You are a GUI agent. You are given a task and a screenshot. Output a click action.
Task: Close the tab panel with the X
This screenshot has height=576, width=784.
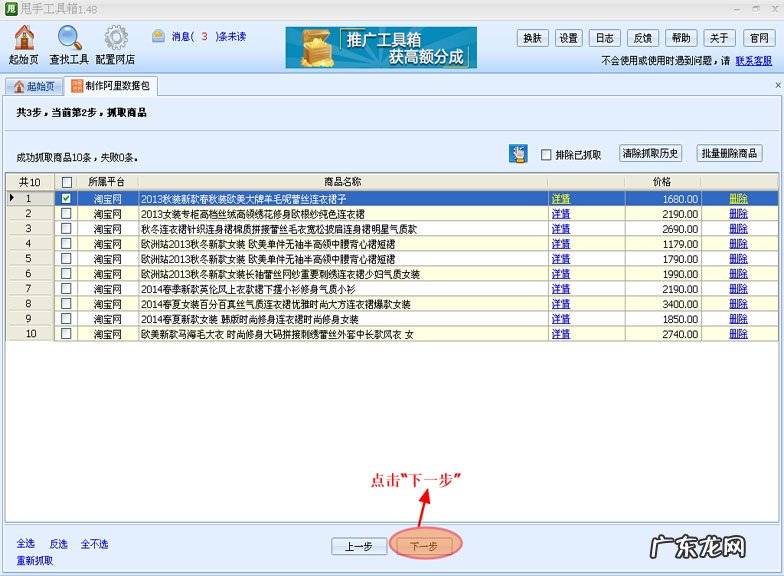point(778,86)
